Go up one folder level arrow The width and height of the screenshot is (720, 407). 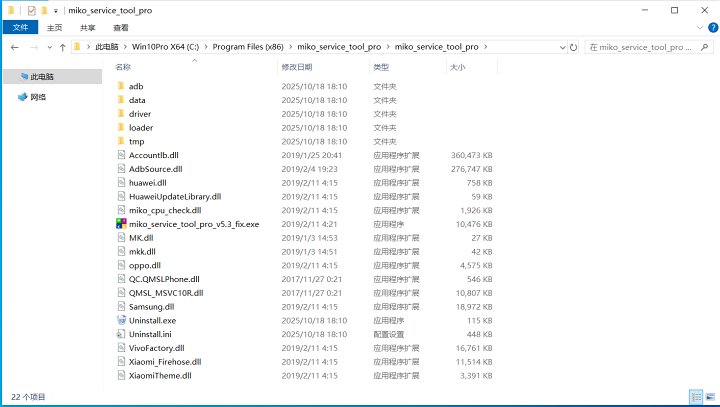tap(62, 47)
